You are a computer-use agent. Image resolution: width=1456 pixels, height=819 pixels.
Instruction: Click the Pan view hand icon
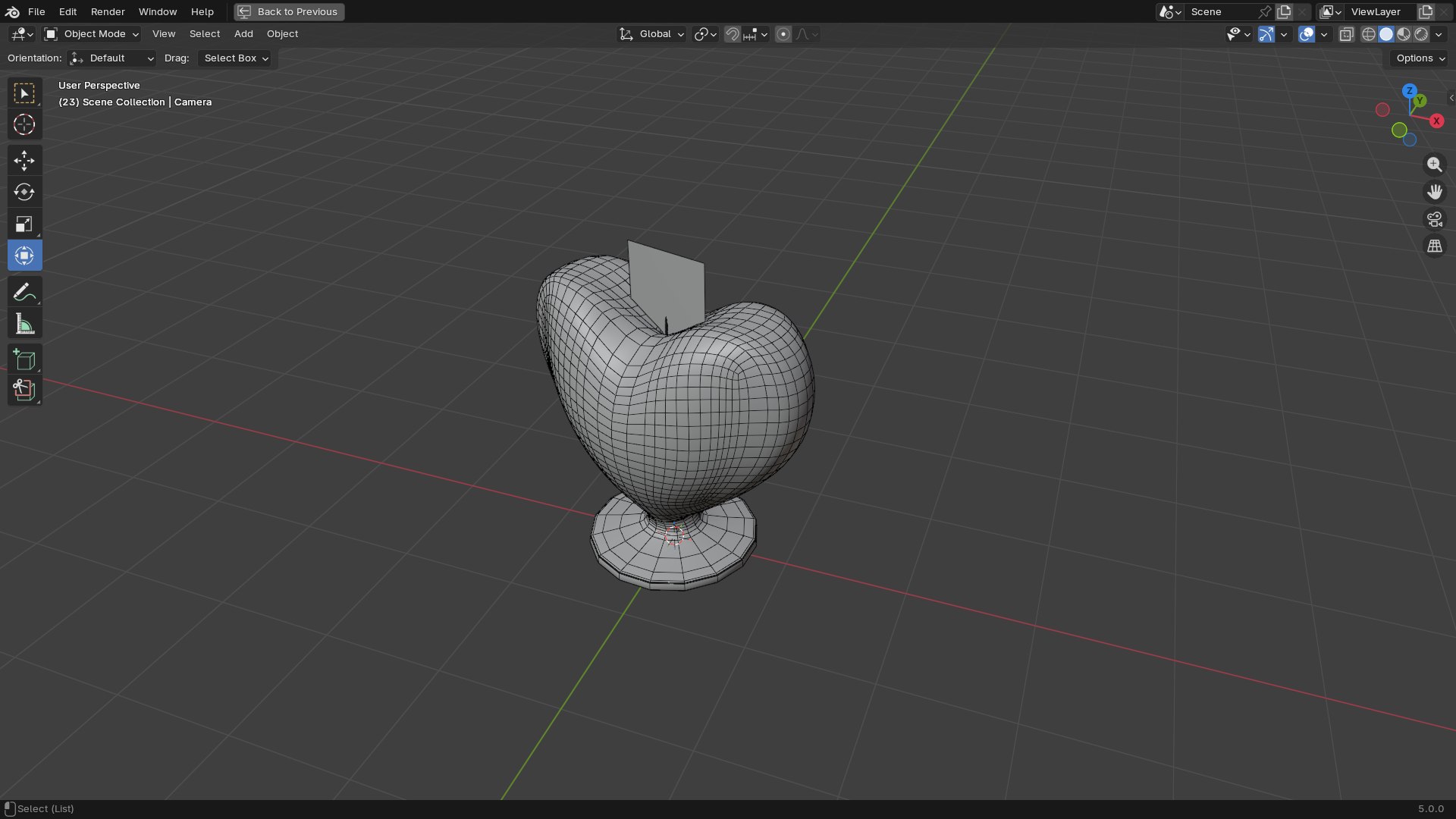coord(1434,192)
